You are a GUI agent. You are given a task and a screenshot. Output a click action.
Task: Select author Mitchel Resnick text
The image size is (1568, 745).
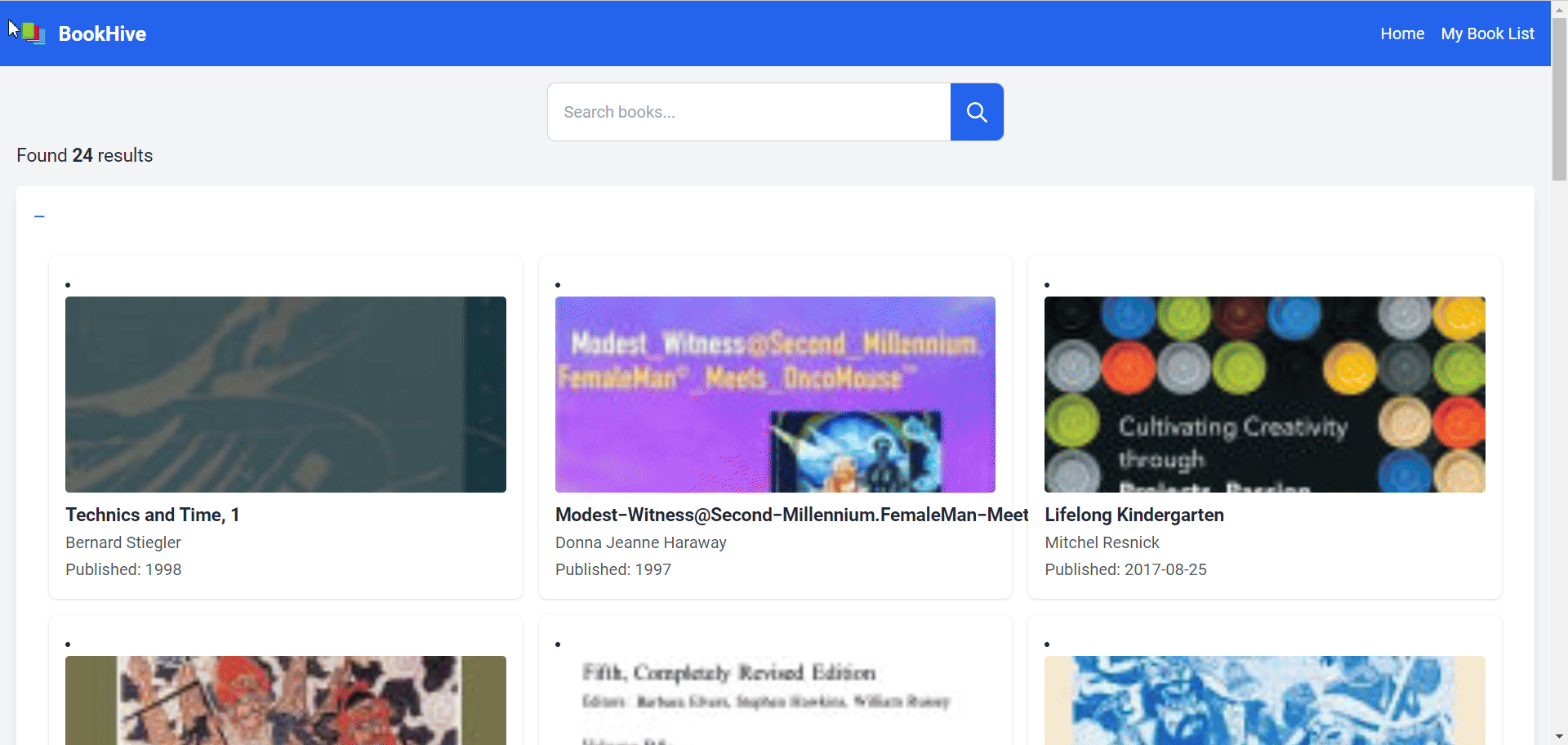point(1102,542)
